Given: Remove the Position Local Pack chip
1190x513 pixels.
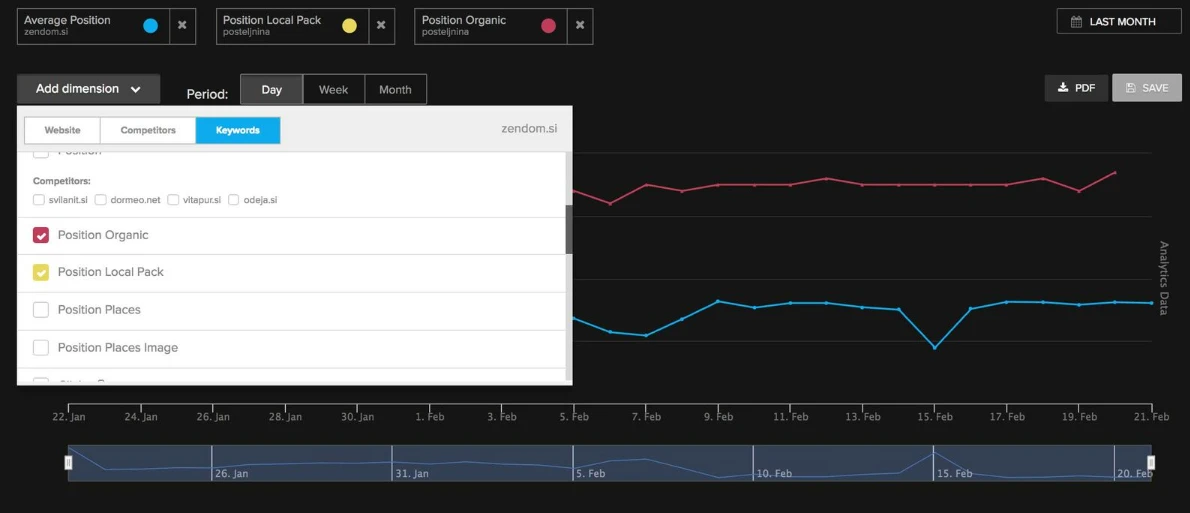Looking at the screenshot, I should tap(381, 26).
